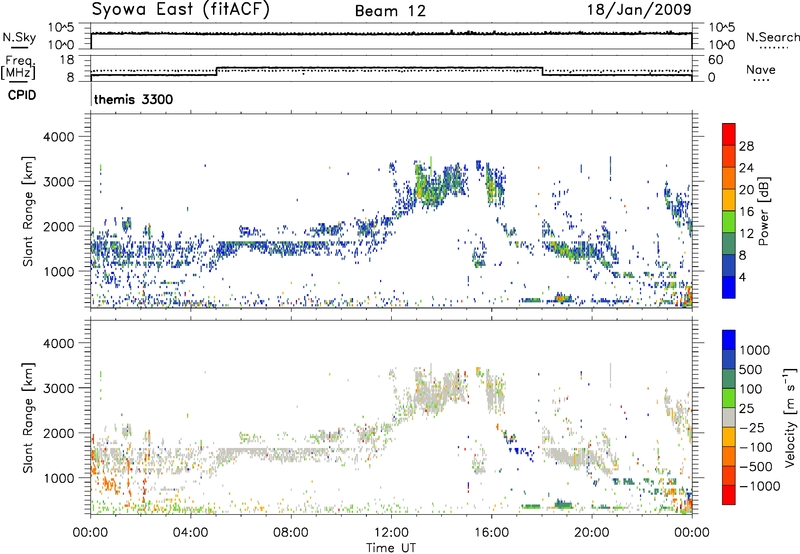
Task: Select the "16" Power colorbar label
Action: (x=746, y=212)
